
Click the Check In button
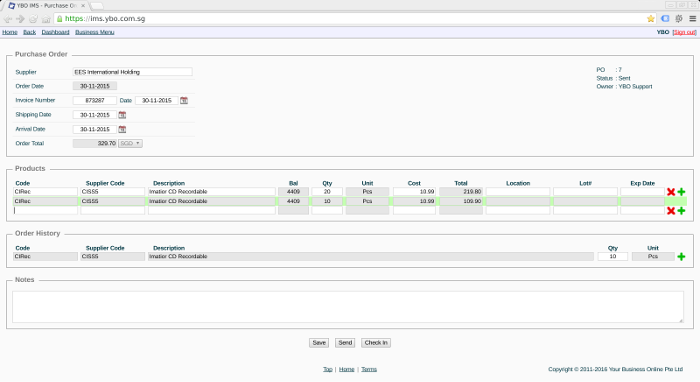click(376, 343)
